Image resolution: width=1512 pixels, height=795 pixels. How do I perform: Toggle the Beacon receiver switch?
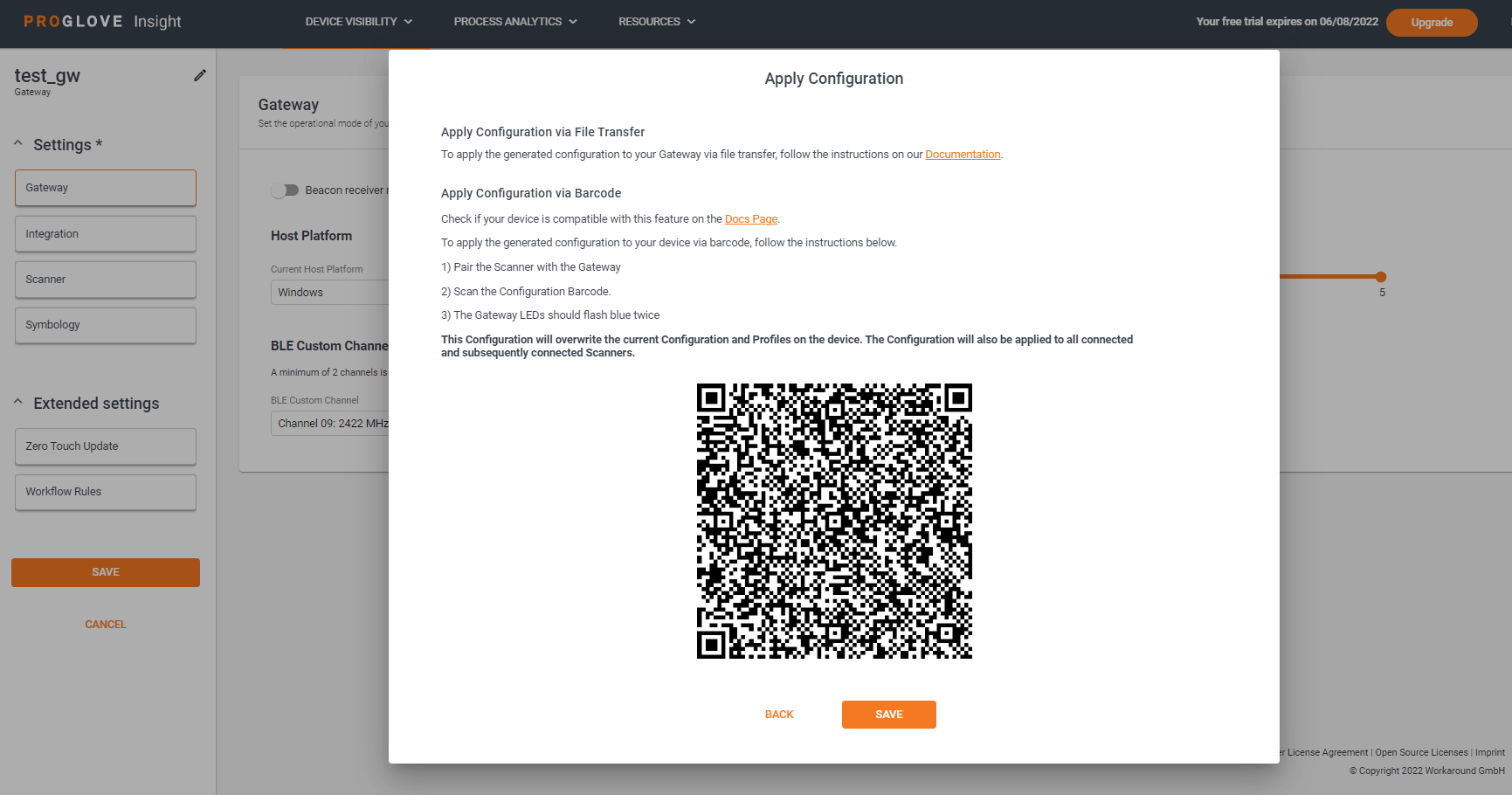point(285,190)
